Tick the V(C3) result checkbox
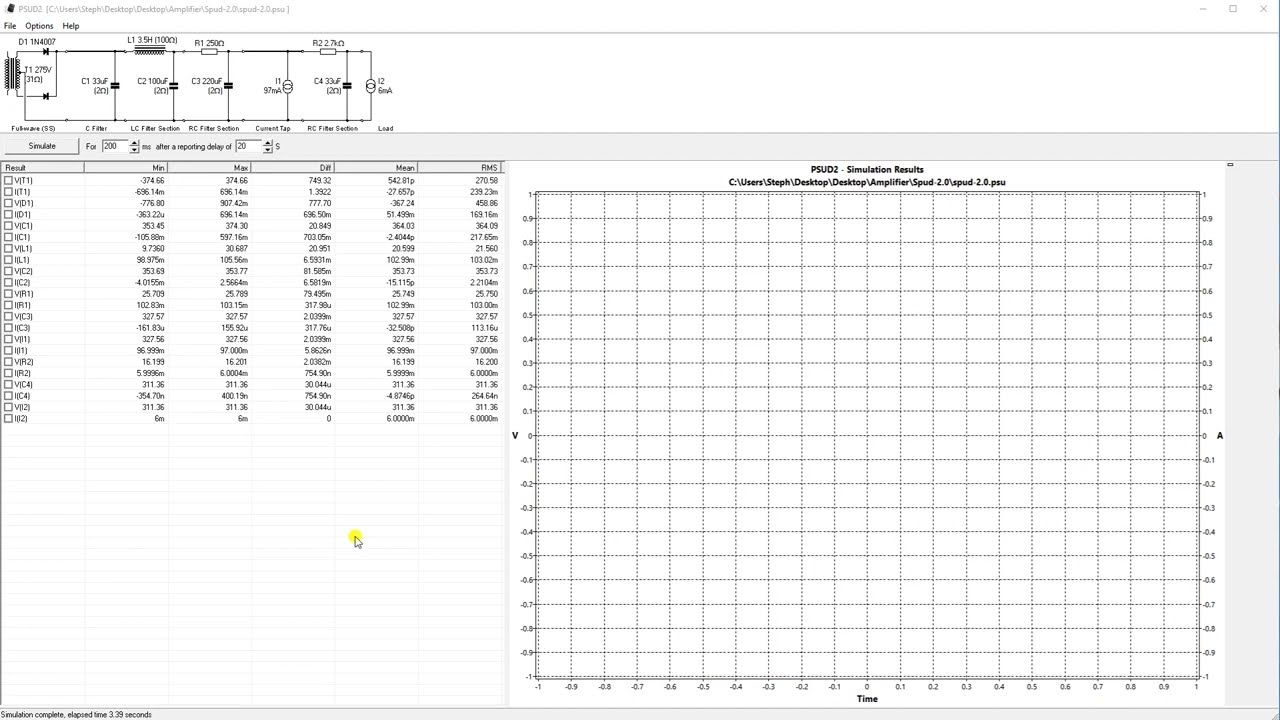The height and width of the screenshot is (720, 1280). point(9,317)
